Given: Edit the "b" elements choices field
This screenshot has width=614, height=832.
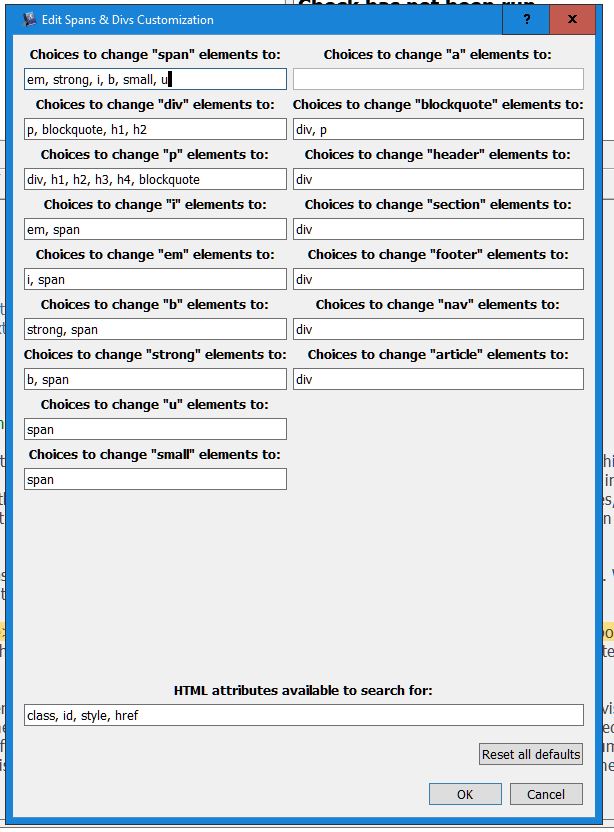Looking at the screenshot, I should point(155,329).
